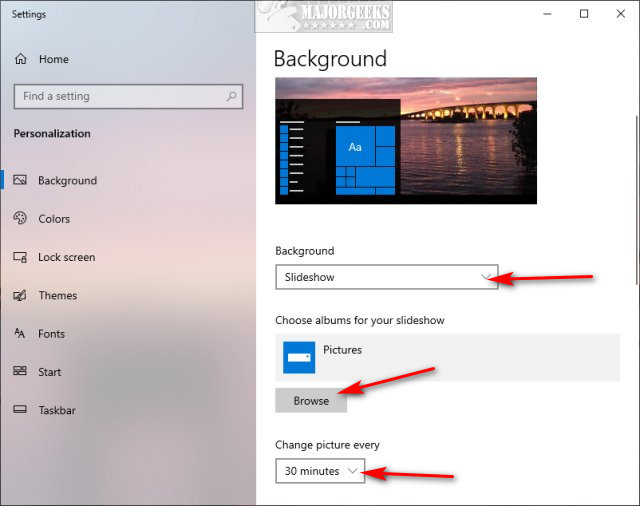Open the Background type Slideshow dropdown

(x=386, y=277)
